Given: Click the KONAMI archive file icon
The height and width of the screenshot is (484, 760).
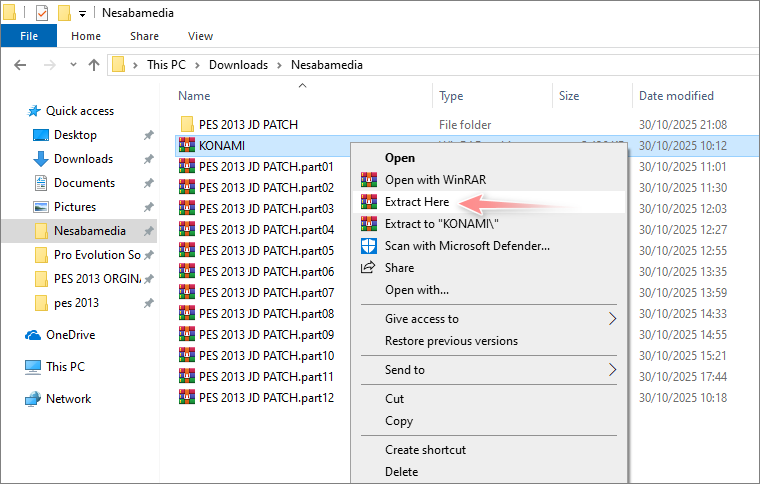Looking at the screenshot, I should point(186,146).
